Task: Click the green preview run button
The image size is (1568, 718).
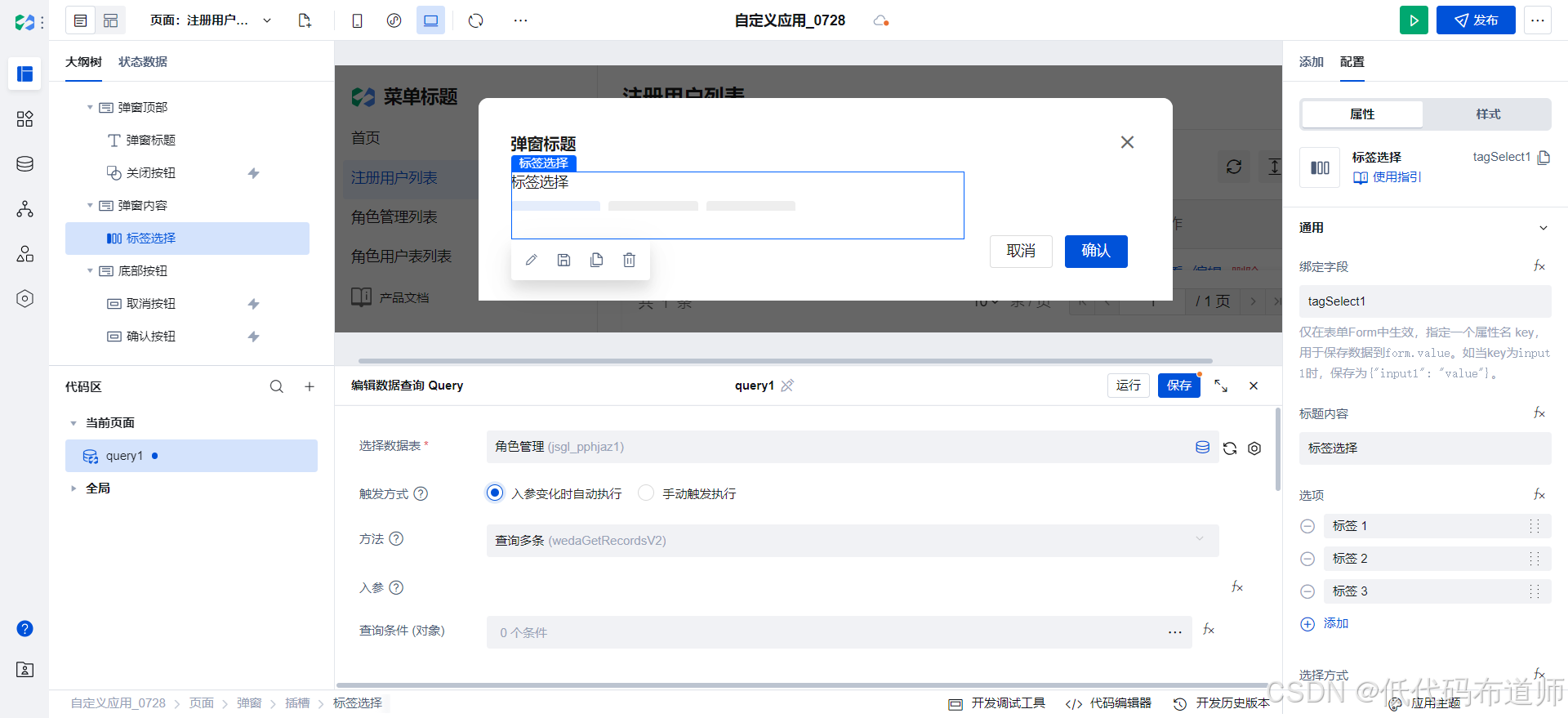Action: [x=1414, y=20]
